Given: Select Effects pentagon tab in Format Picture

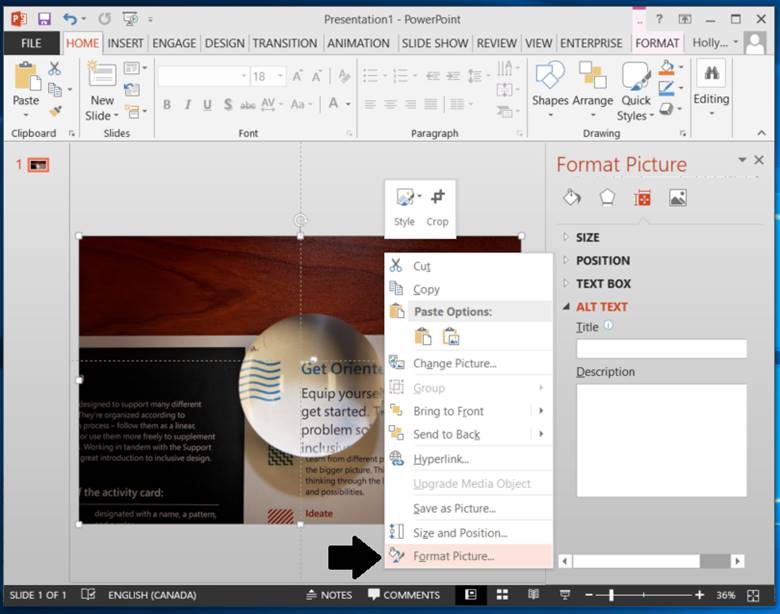Looking at the screenshot, I should click(607, 198).
